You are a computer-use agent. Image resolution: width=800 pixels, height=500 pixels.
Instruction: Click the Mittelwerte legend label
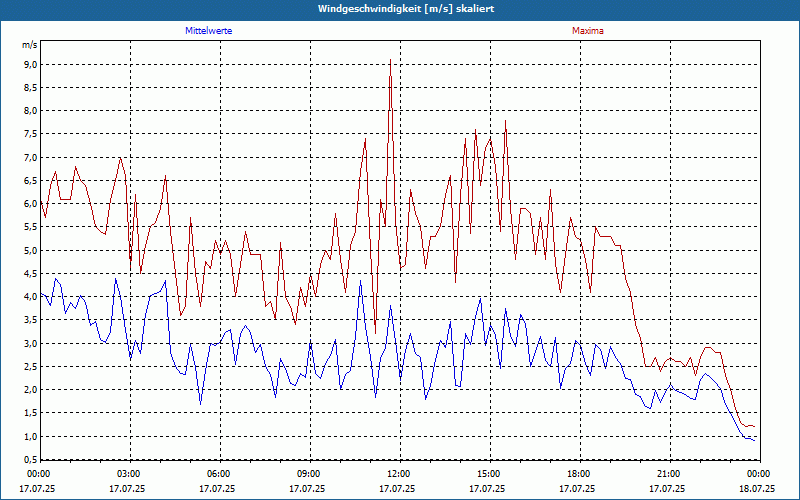pos(209,31)
